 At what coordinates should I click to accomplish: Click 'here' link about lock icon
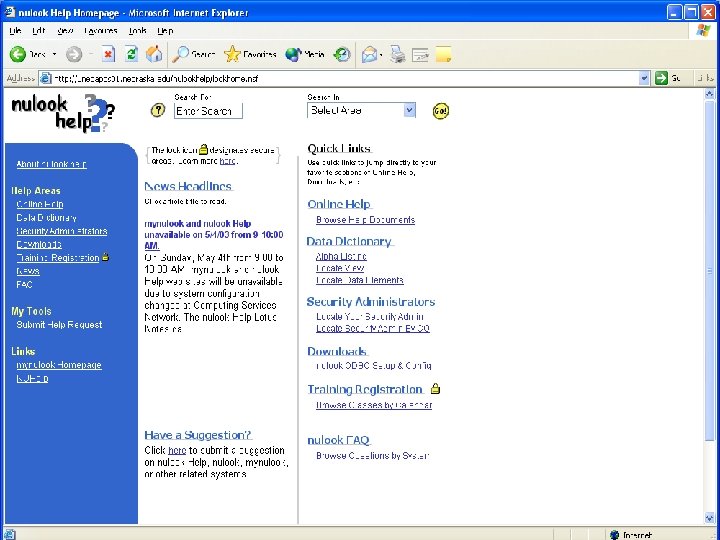pyautogui.click(x=228, y=161)
